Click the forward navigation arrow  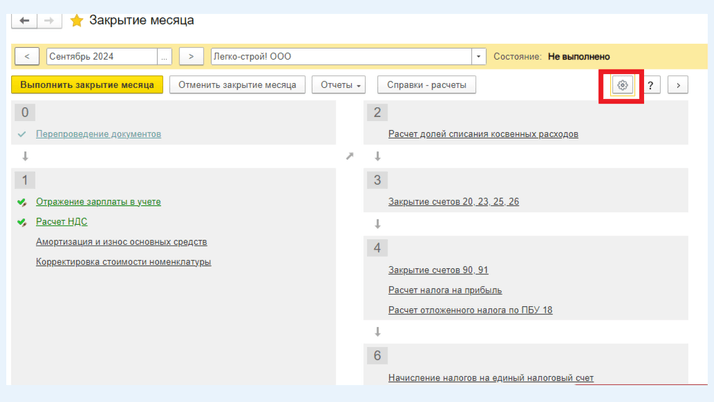point(49,20)
